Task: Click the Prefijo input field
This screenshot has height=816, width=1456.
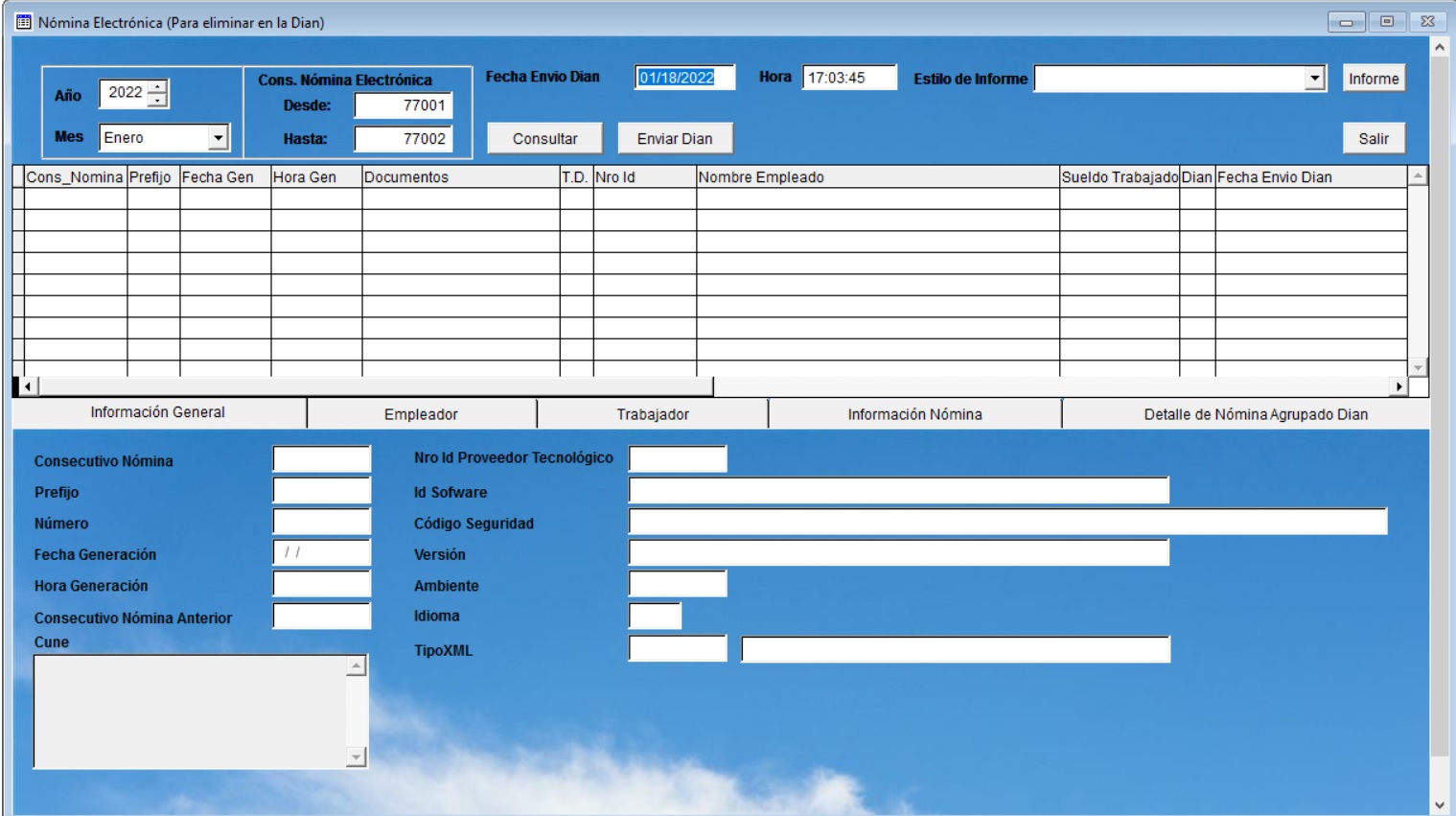Action: [x=322, y=491]
